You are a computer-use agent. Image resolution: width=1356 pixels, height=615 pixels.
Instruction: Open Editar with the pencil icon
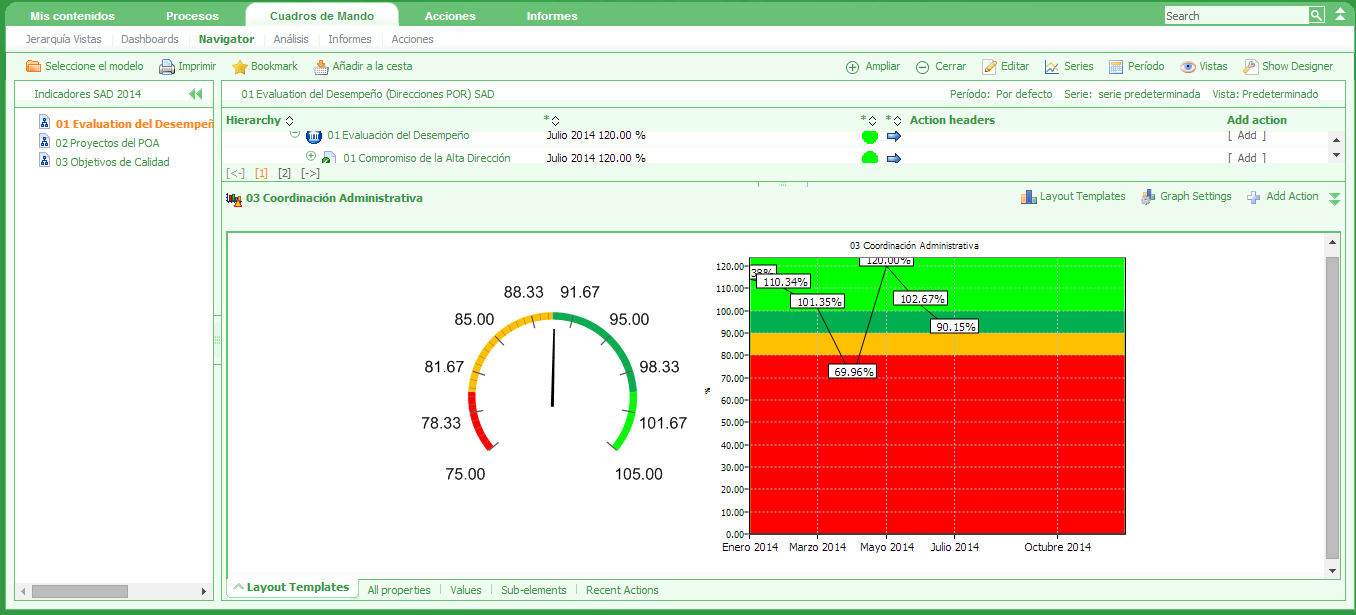(x=990, y=67)
